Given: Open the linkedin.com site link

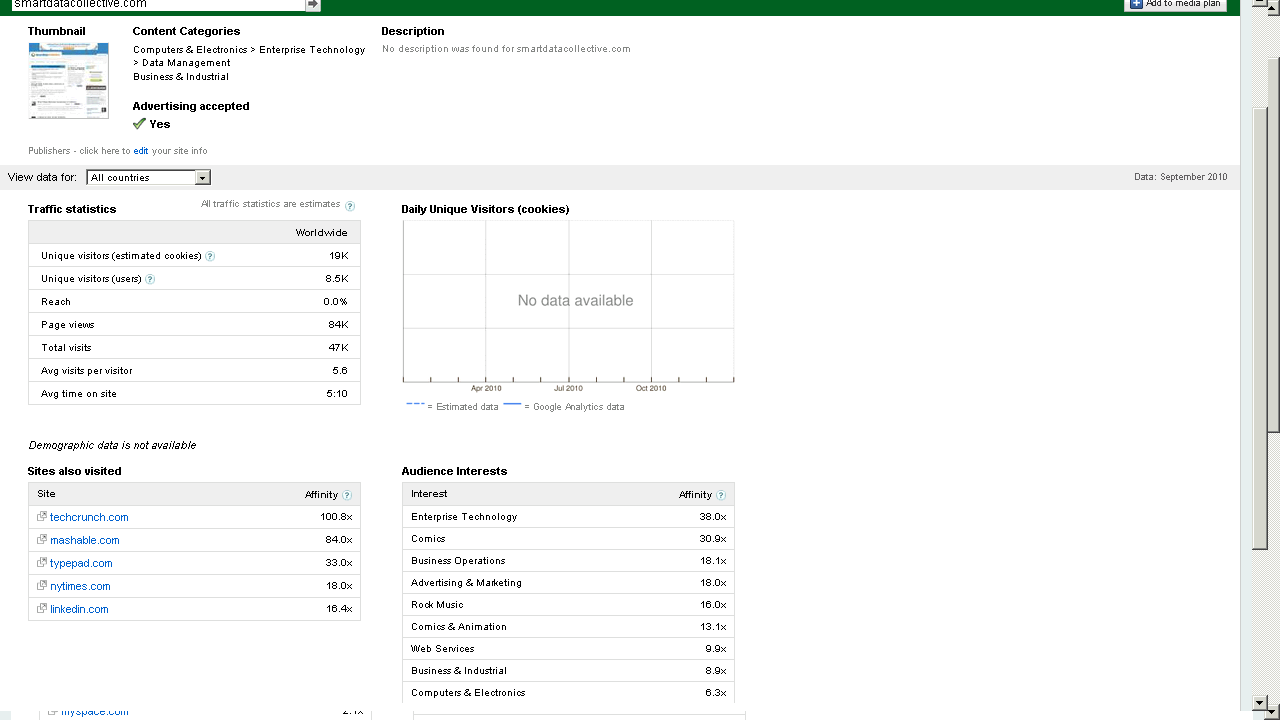Looking at the screenshot, I should [79, 609].
